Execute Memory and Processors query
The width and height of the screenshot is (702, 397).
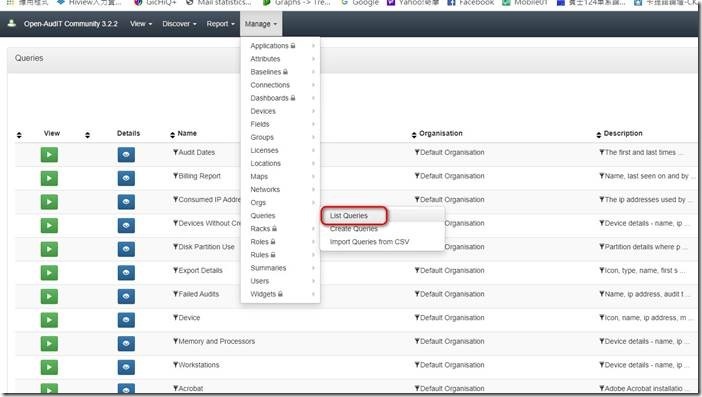point(49,343)
